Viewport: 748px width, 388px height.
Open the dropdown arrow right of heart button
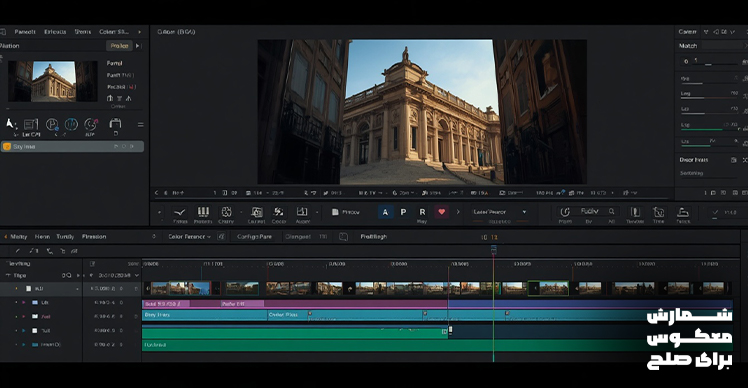tap(524, 212)
